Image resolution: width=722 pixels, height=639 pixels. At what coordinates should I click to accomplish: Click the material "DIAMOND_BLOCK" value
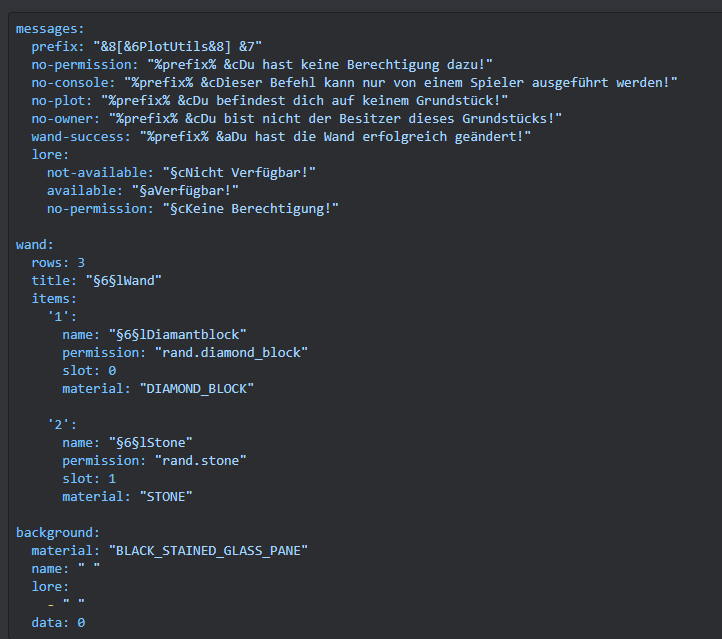197,389
